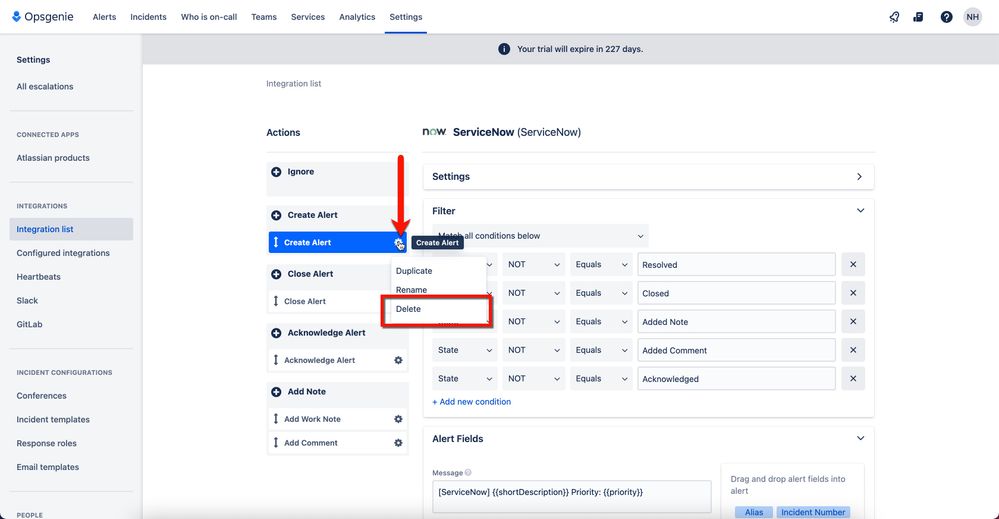Click plus icon next to Add Note
999x519 pixels.
coord(276,392)
